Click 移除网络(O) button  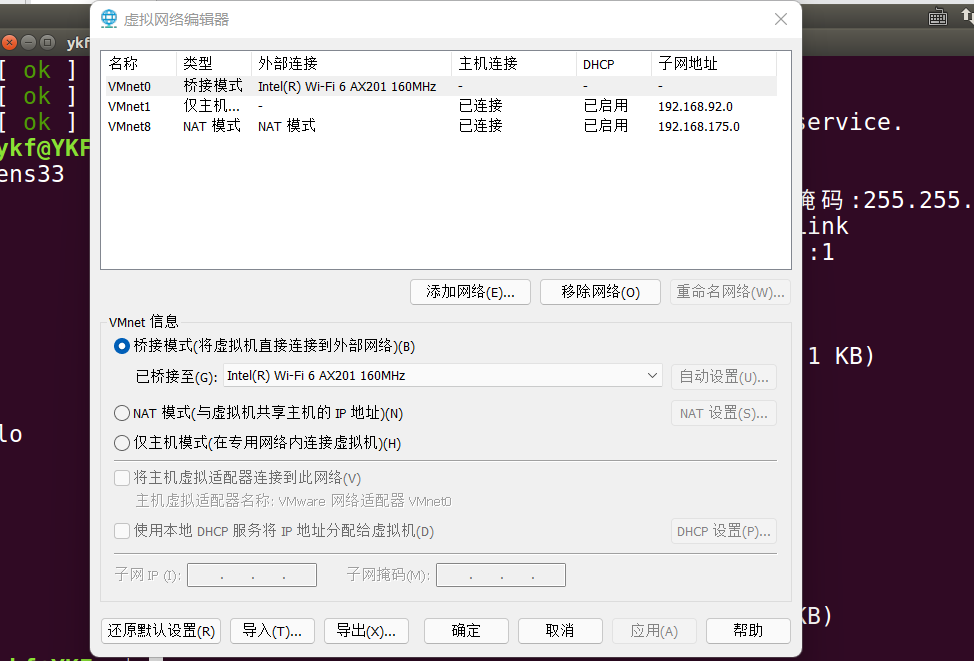pyautogui.click(x=600, y=292)
